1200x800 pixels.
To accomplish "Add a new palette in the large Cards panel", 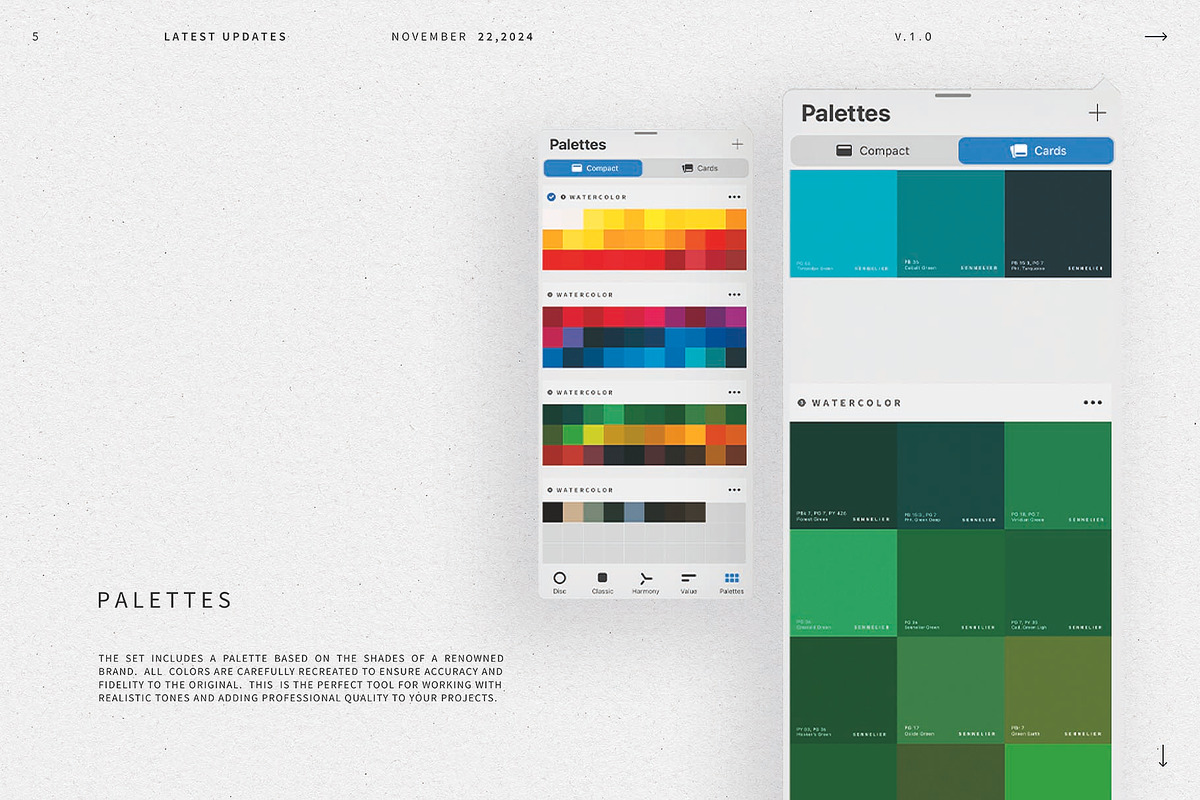I will 1097,113.
